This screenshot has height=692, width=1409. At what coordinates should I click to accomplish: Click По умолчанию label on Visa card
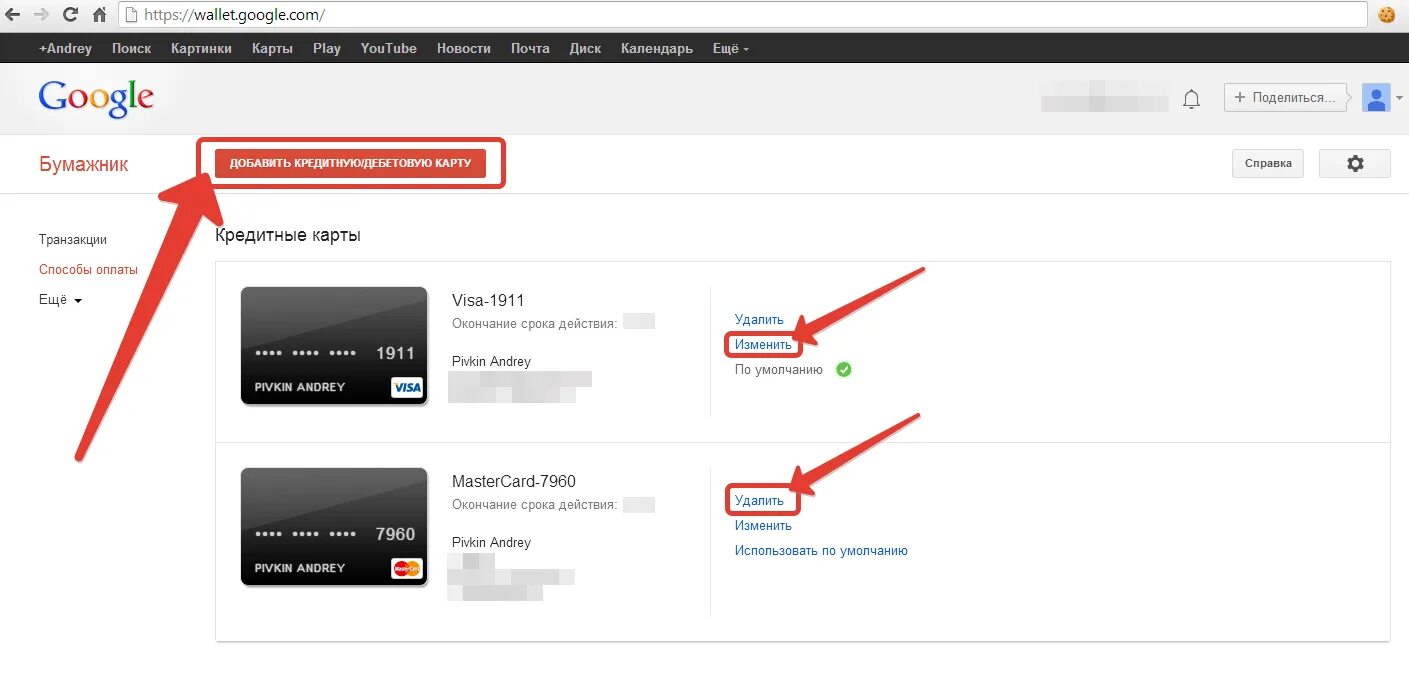coord(778,370)
